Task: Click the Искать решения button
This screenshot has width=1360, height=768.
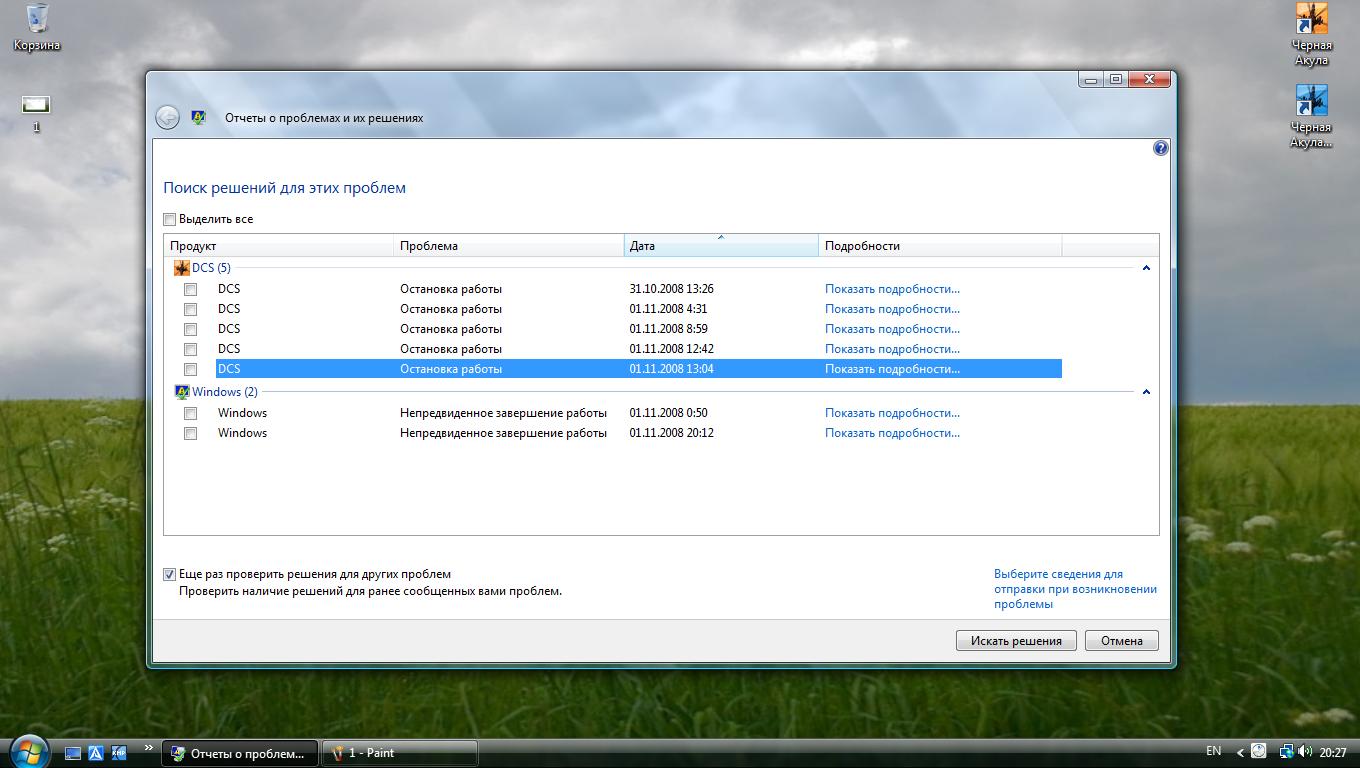Action: (x=1016, y=641)
